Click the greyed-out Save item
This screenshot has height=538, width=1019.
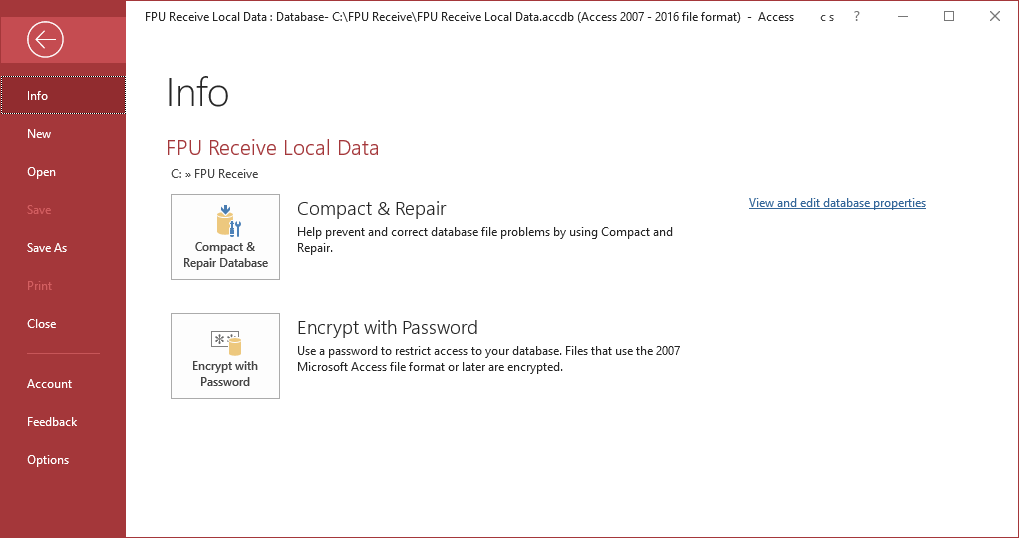pos(39,210)
